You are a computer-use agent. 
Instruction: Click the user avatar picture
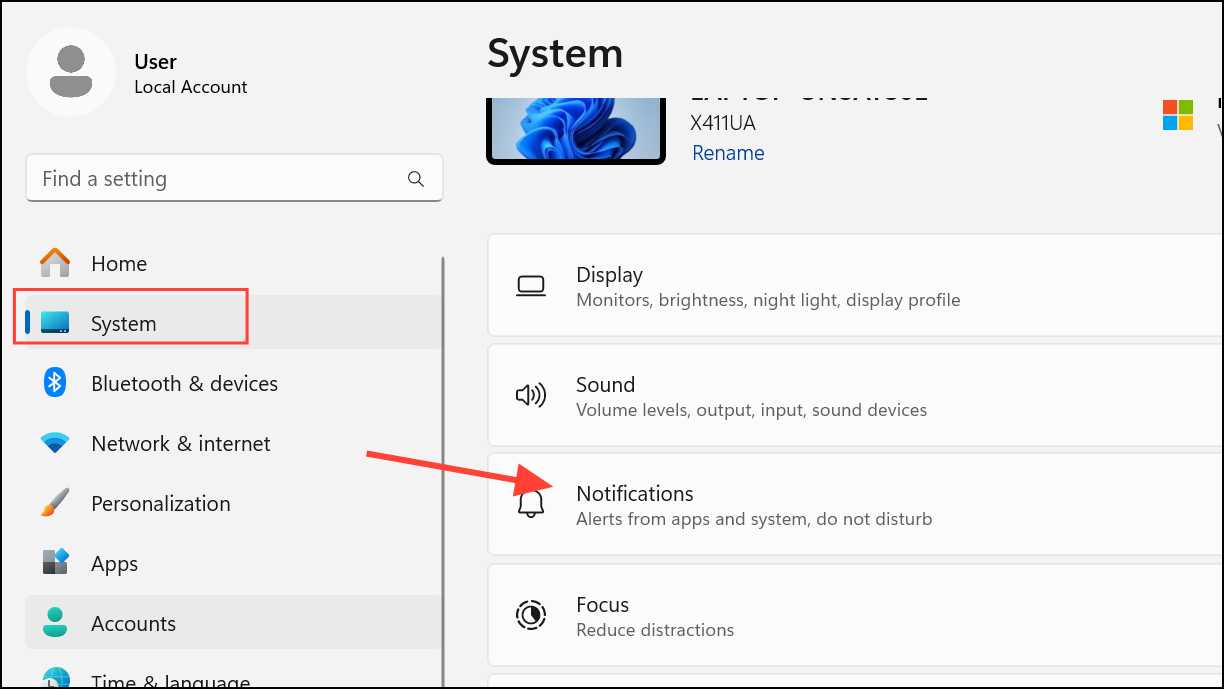point(70,72)
